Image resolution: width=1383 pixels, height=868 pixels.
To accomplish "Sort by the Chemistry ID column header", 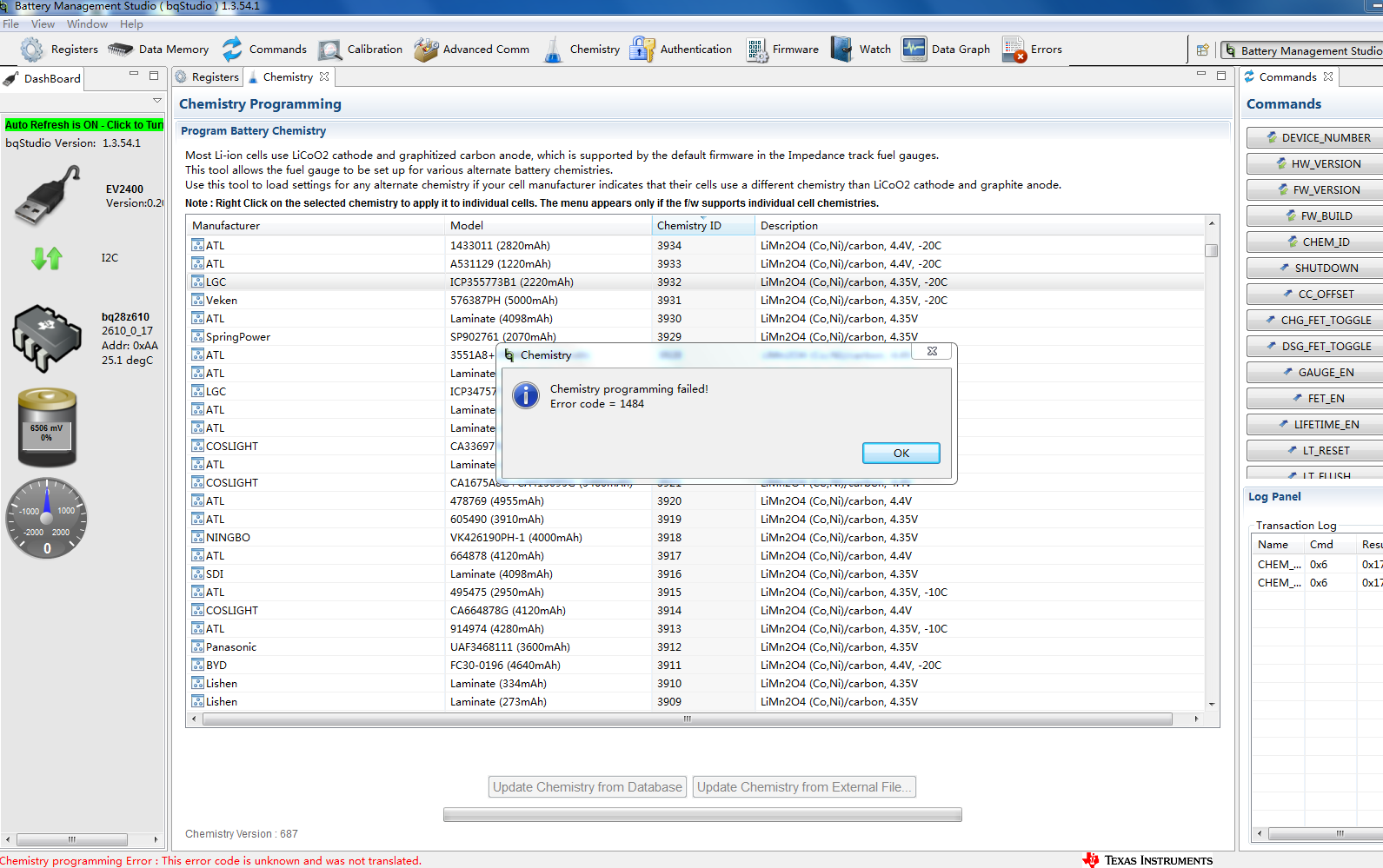I will (x=703, y=226).
